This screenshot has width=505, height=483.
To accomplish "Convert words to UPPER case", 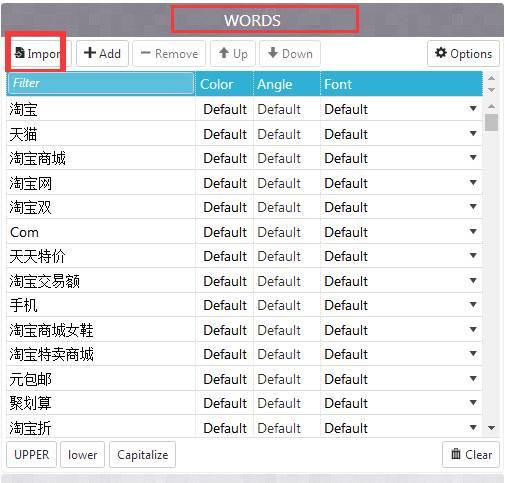I will click(32, 454).
